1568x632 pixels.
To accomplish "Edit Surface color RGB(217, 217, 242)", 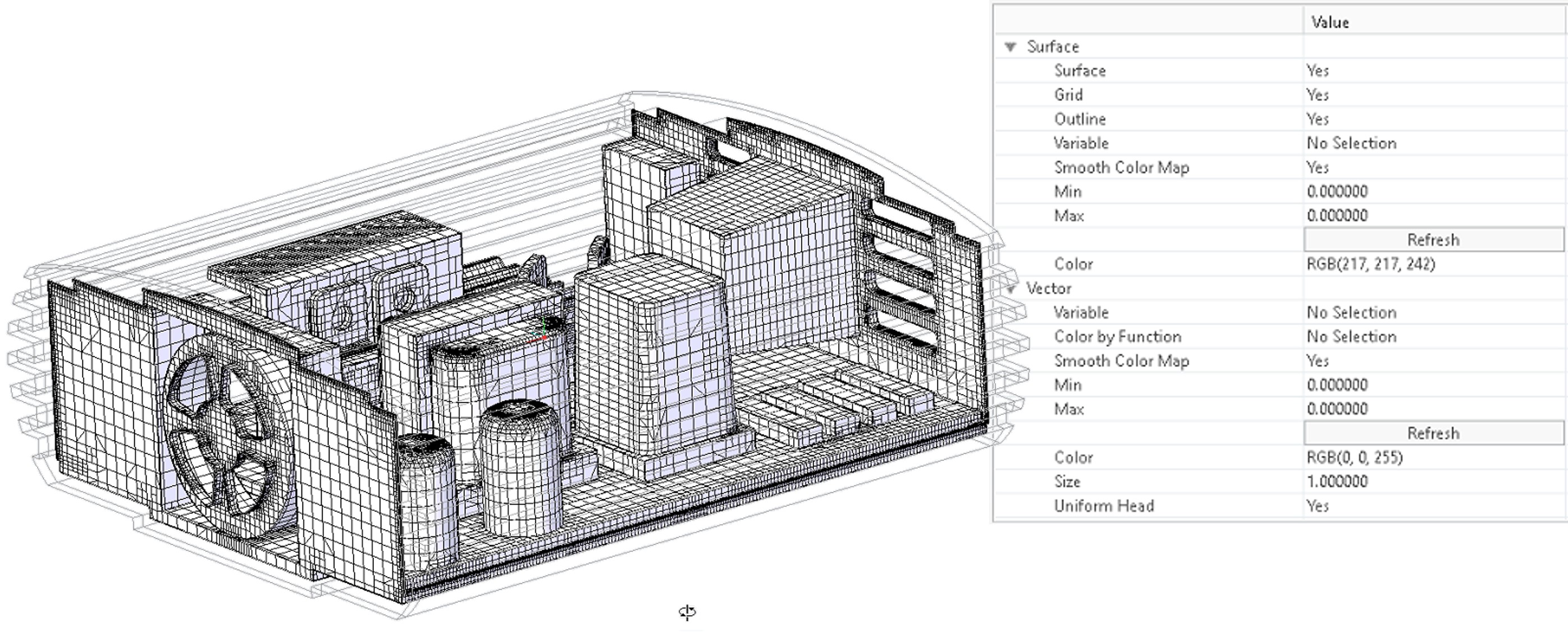I will pyautogui.click(x=1371, y=264).
